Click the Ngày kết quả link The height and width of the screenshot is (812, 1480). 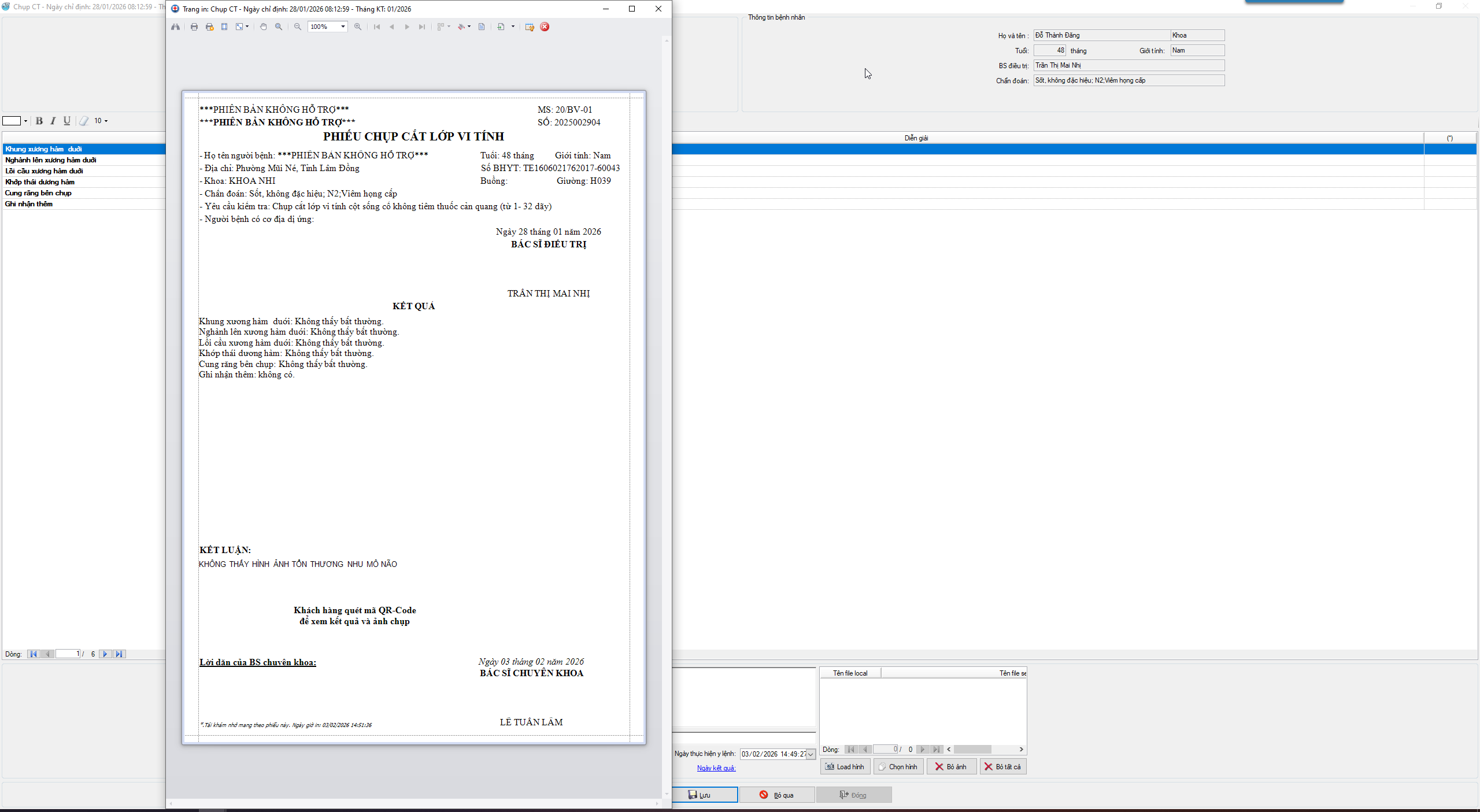point(716,768)
